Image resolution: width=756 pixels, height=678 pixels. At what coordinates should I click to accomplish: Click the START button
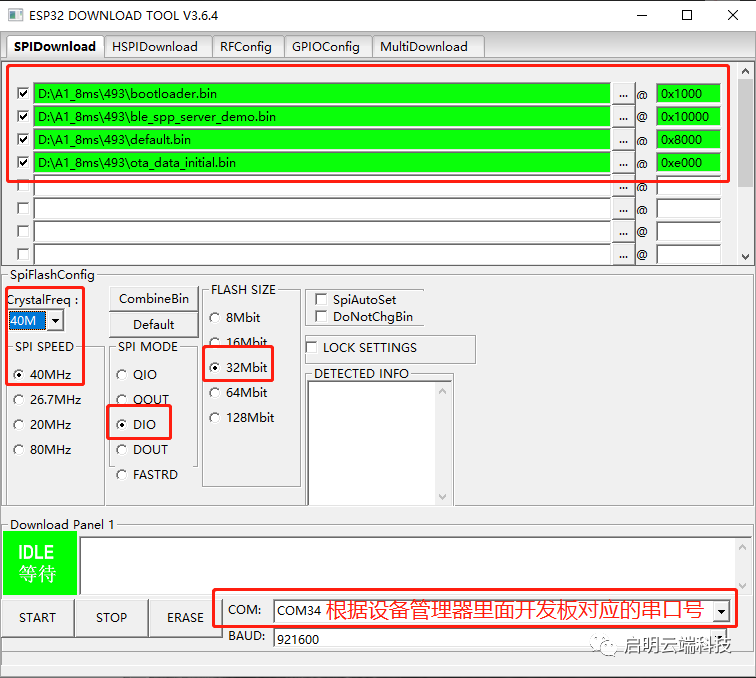[x=38, y=618]
